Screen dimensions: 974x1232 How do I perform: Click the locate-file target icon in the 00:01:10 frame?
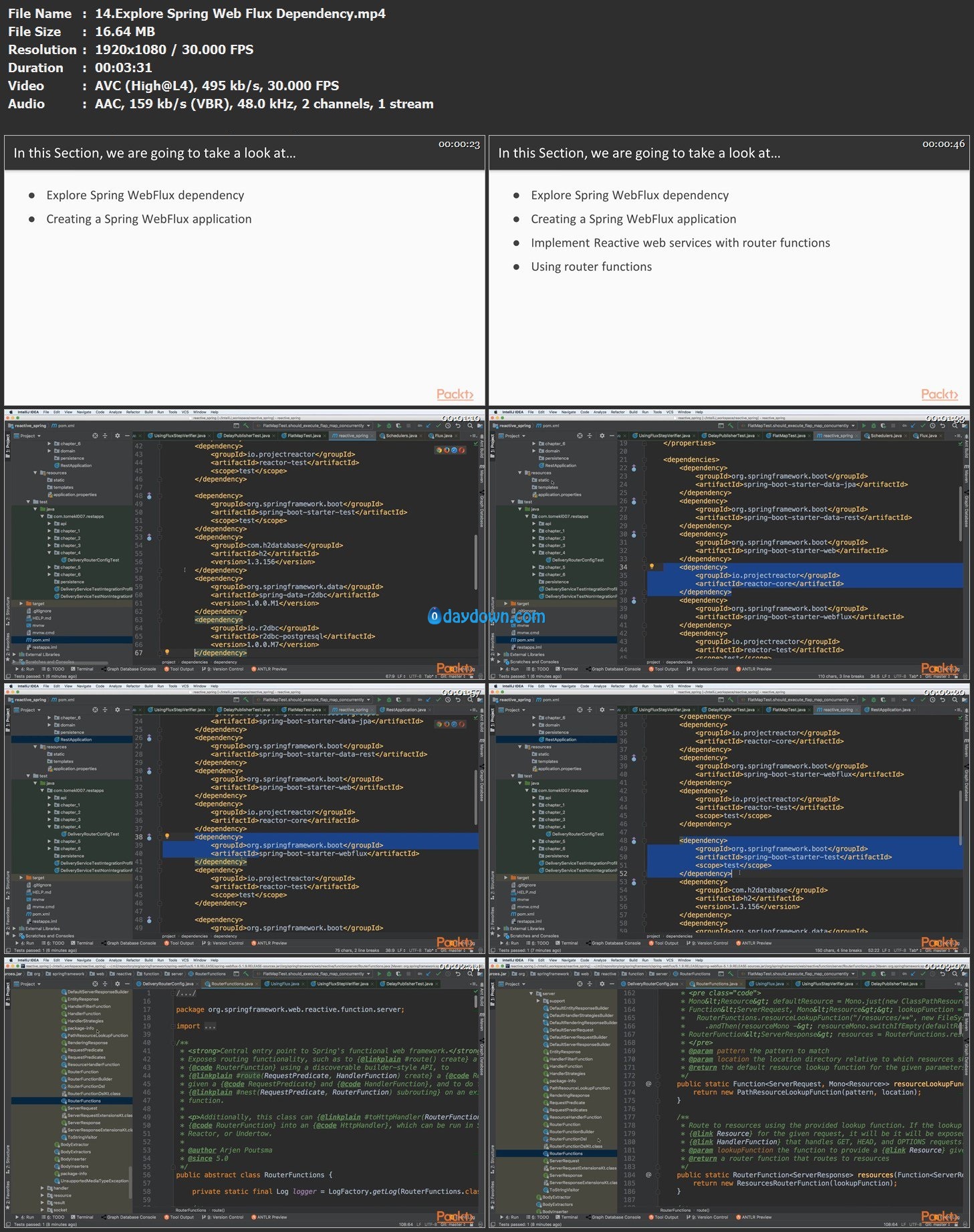pos(95,436)
